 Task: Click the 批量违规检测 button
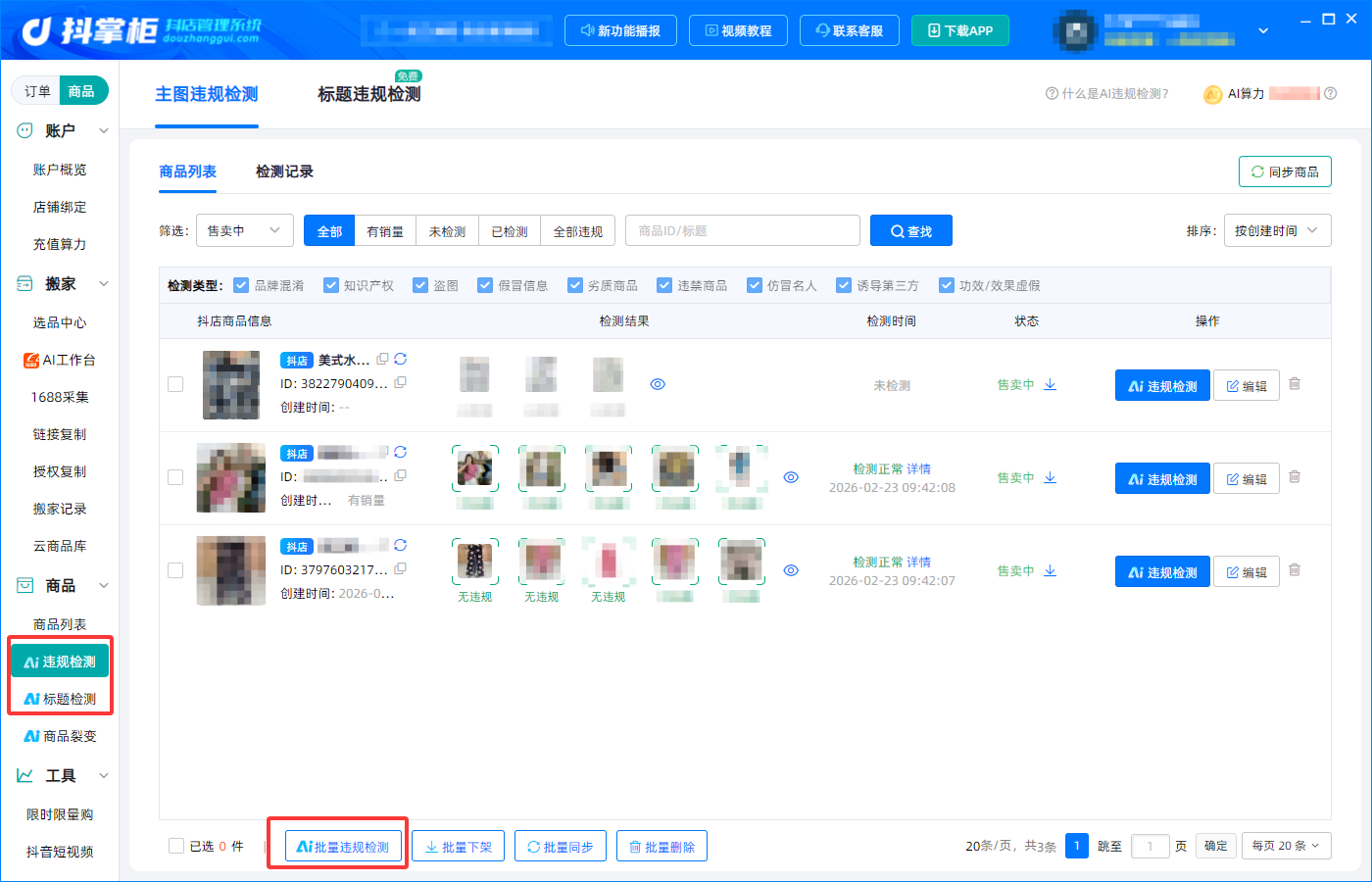click(343, 847)
